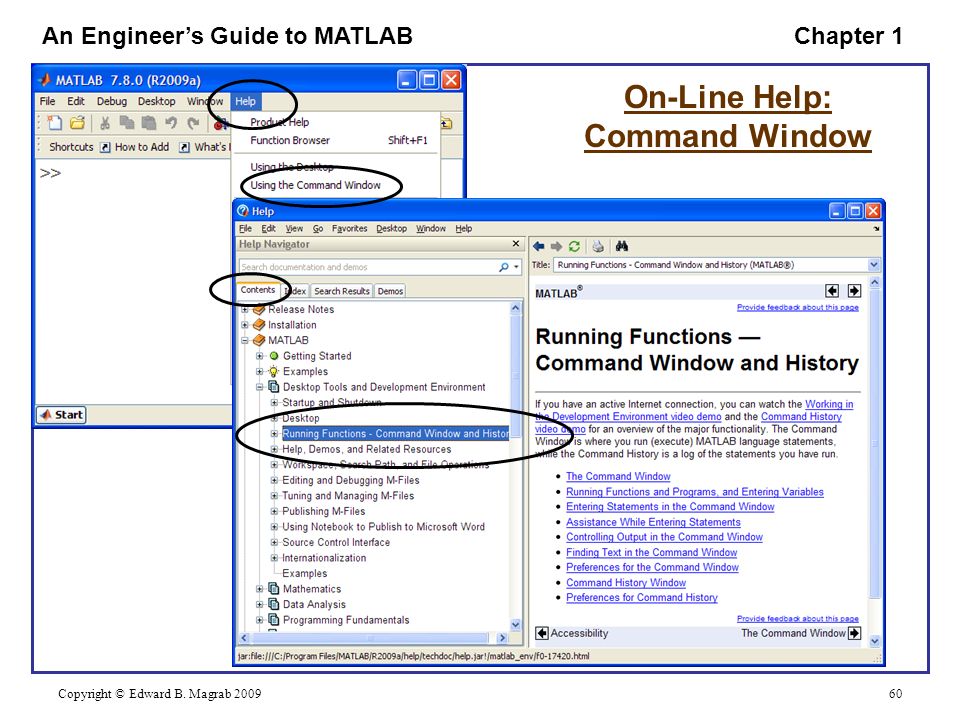The width and height of the screenshot is (960, 720).
Task: Click the How to Add shortcut
Action: coord(135,147)
